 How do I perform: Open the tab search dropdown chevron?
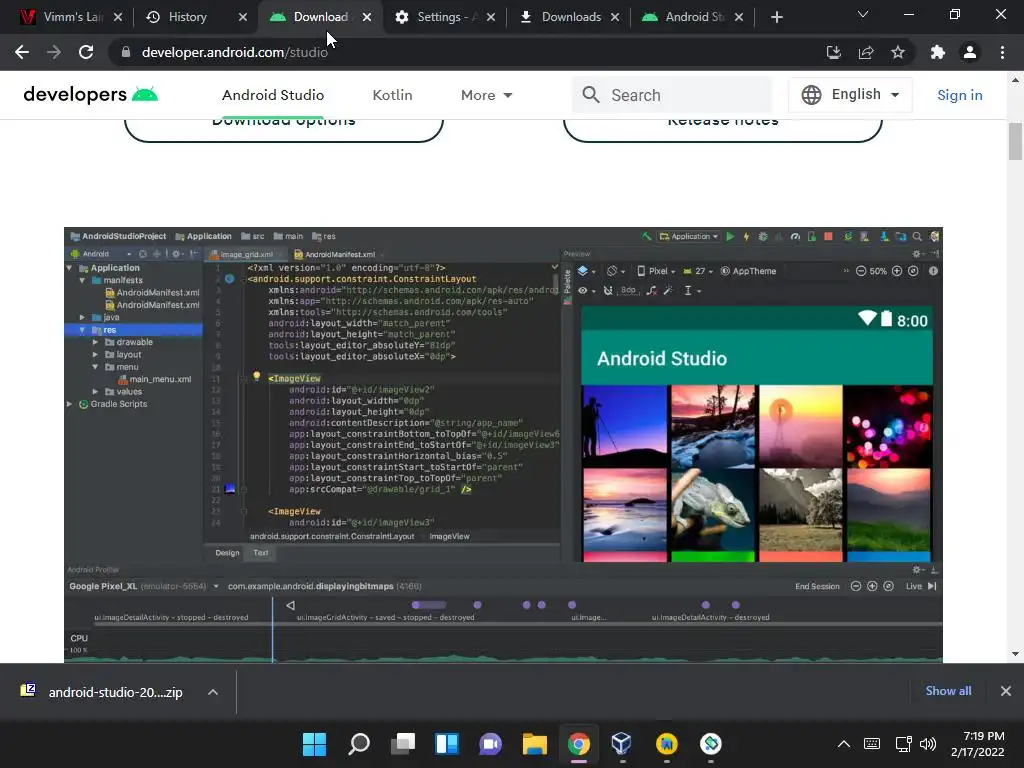coord(863,14)
